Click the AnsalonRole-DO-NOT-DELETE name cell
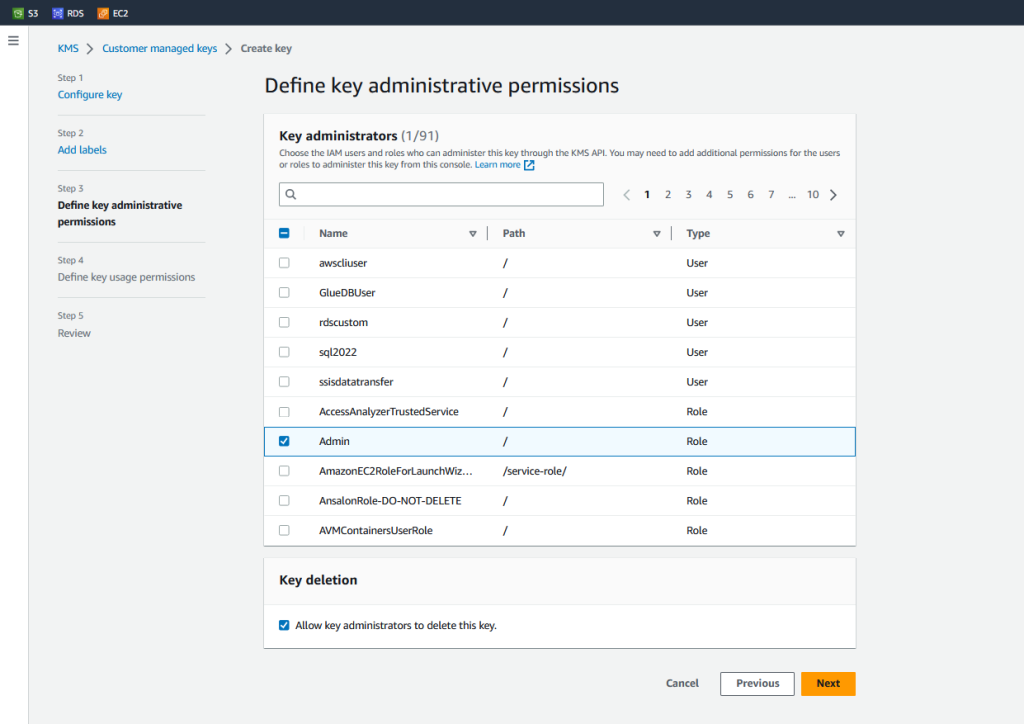Image resolution: width=1024 pixels, height=724 pixels. point(390,501)
